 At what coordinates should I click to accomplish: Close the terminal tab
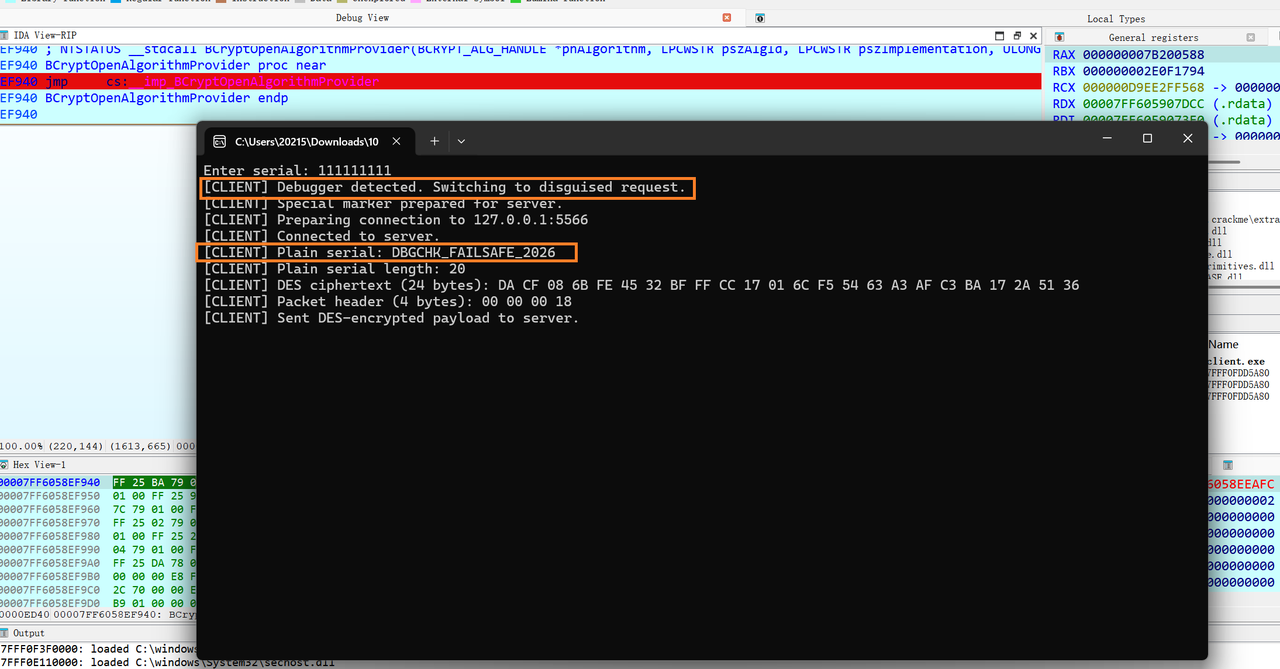396,142
